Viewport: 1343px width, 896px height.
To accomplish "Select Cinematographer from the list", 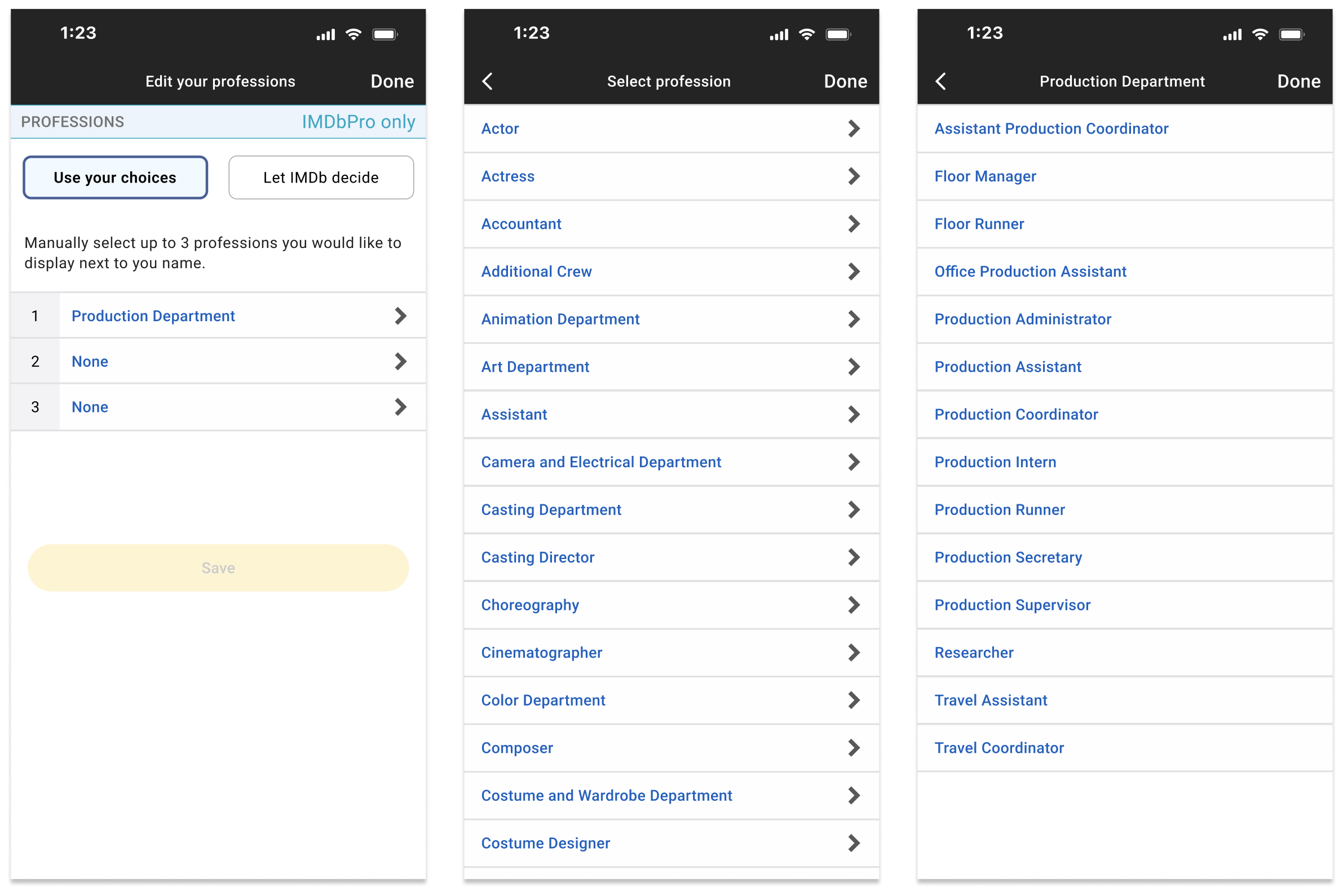I will tap(541, 652).
